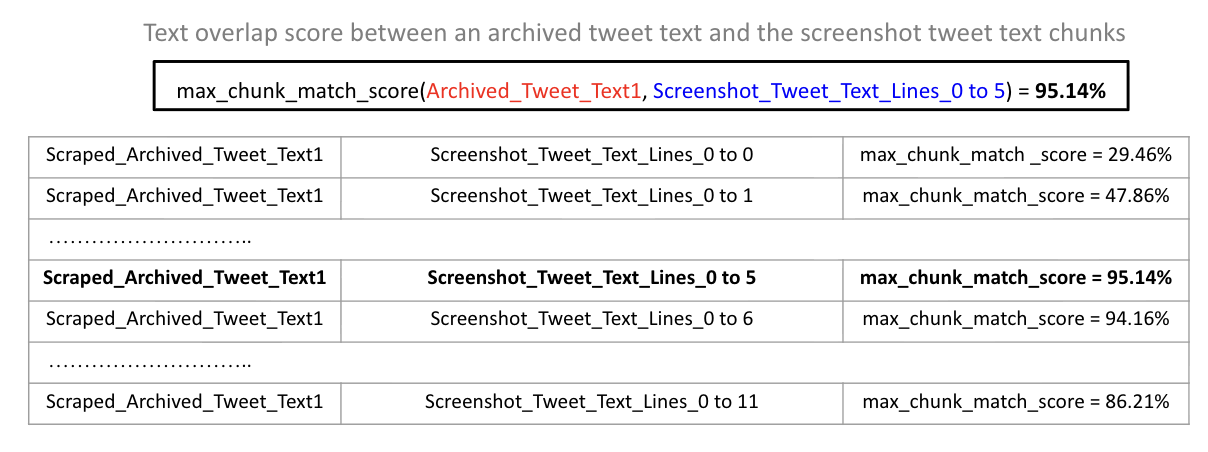Image resolution: width=1208 pixels, height=452 pixels.
Task: Select the Screenshot_Tweet_Text_Lines_0 to 1 cell
Action: [591, 195]
